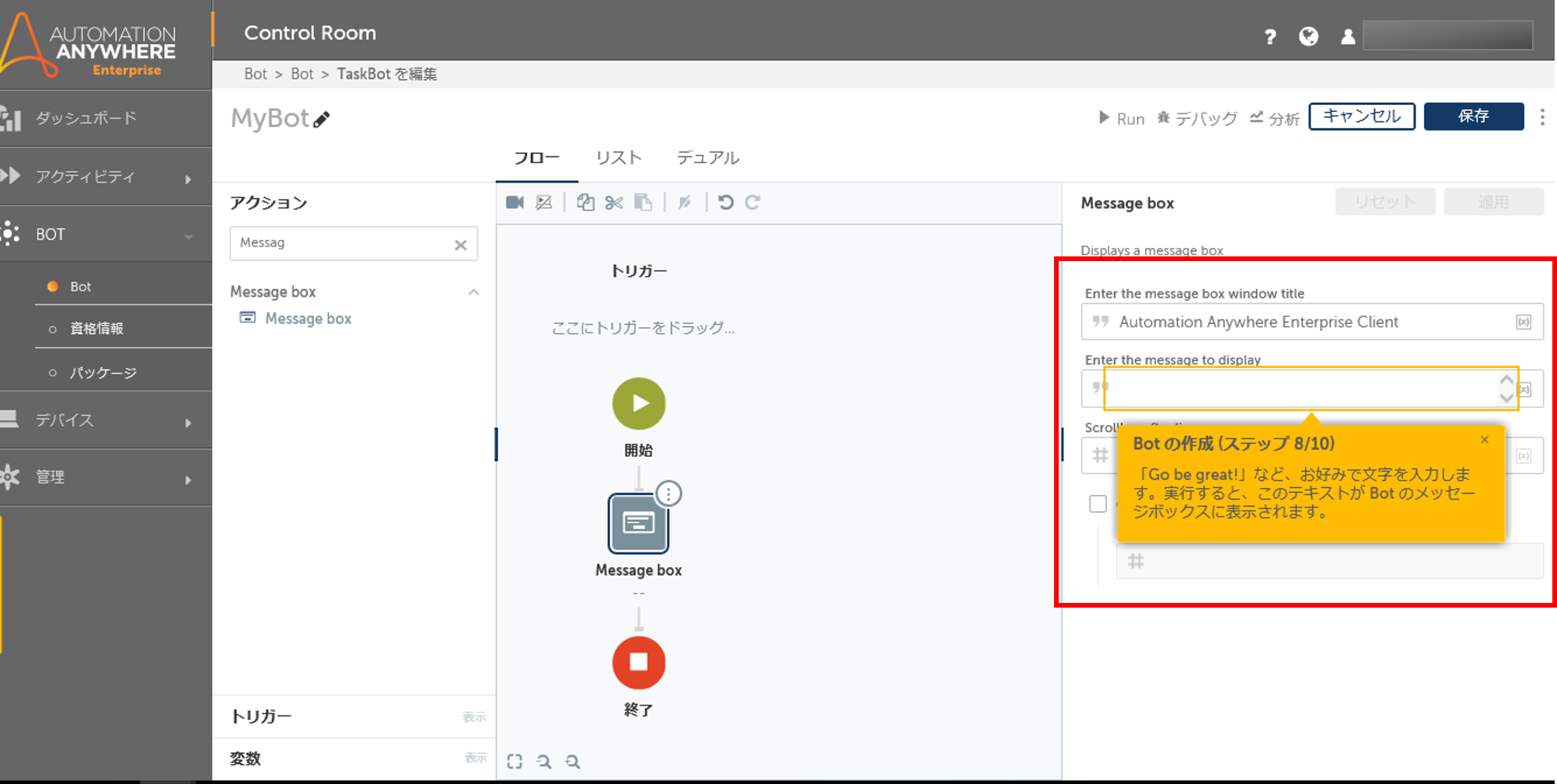1557x784 pixels.
Task: Toggle the checkbox below scrollbar setting
Action: (1098, 504)
